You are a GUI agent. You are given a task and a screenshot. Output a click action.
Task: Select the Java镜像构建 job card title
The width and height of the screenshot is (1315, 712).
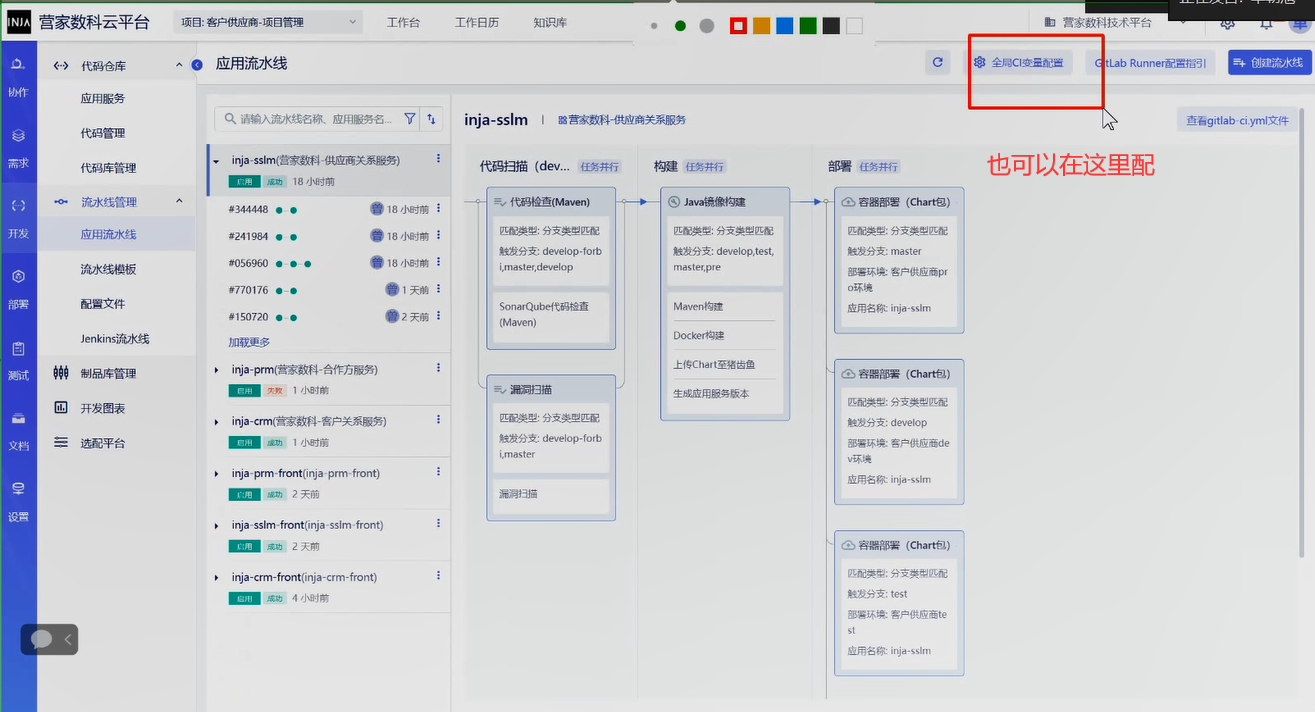coord(715,202)
